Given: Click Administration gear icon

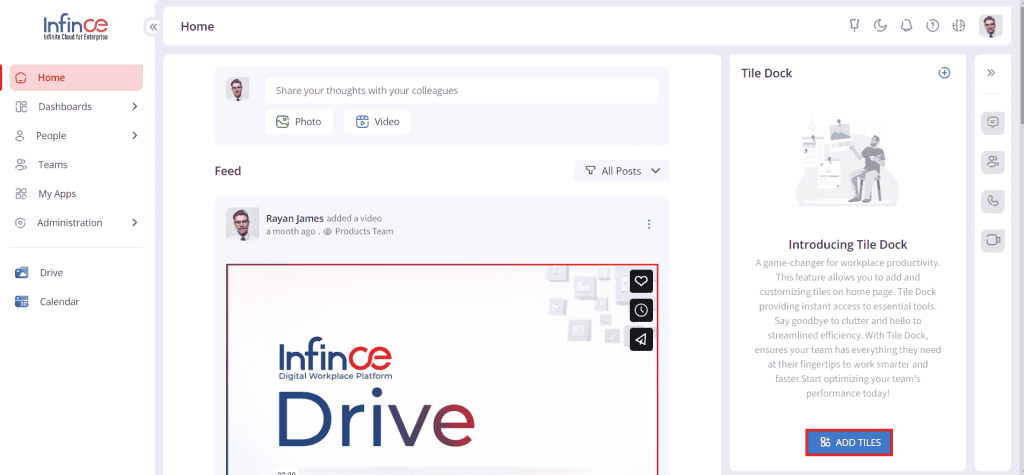Looking at the screenshot, I should click(x=20, y=222).
